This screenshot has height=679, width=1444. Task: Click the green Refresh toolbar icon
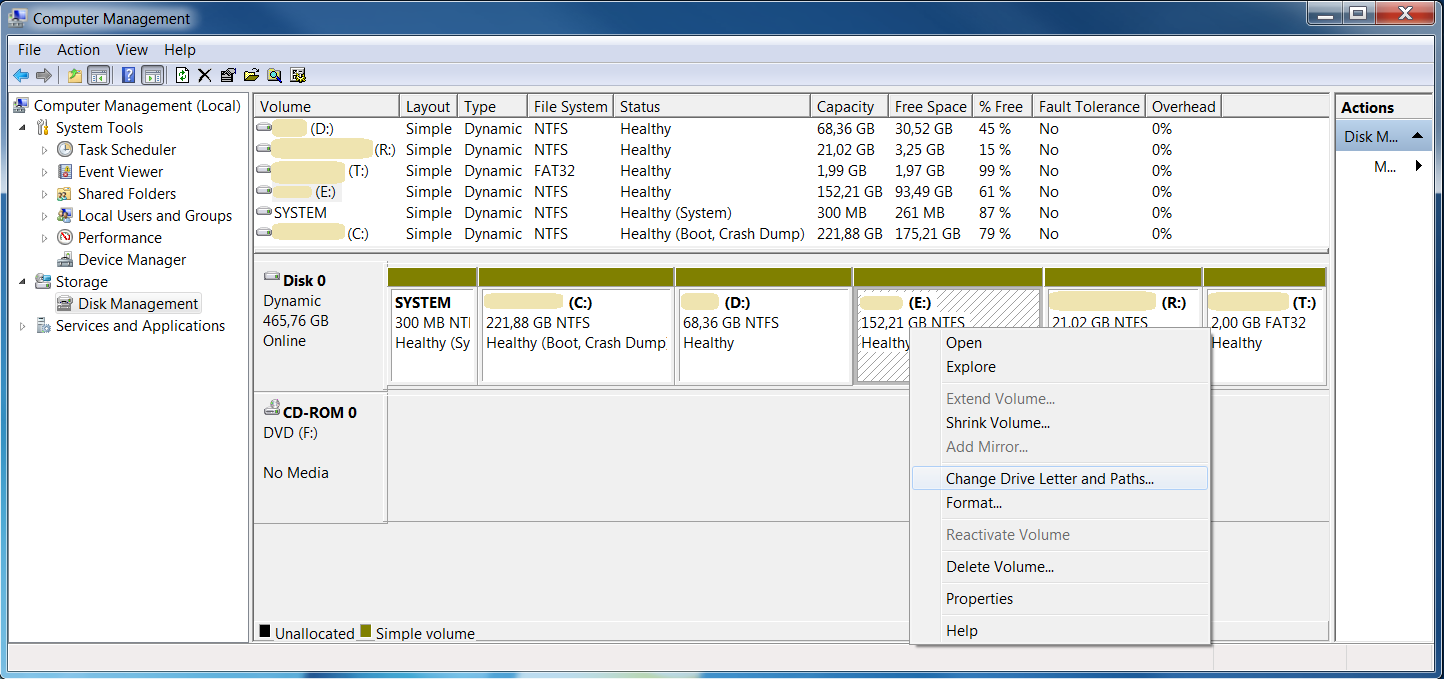click(182, 75)
